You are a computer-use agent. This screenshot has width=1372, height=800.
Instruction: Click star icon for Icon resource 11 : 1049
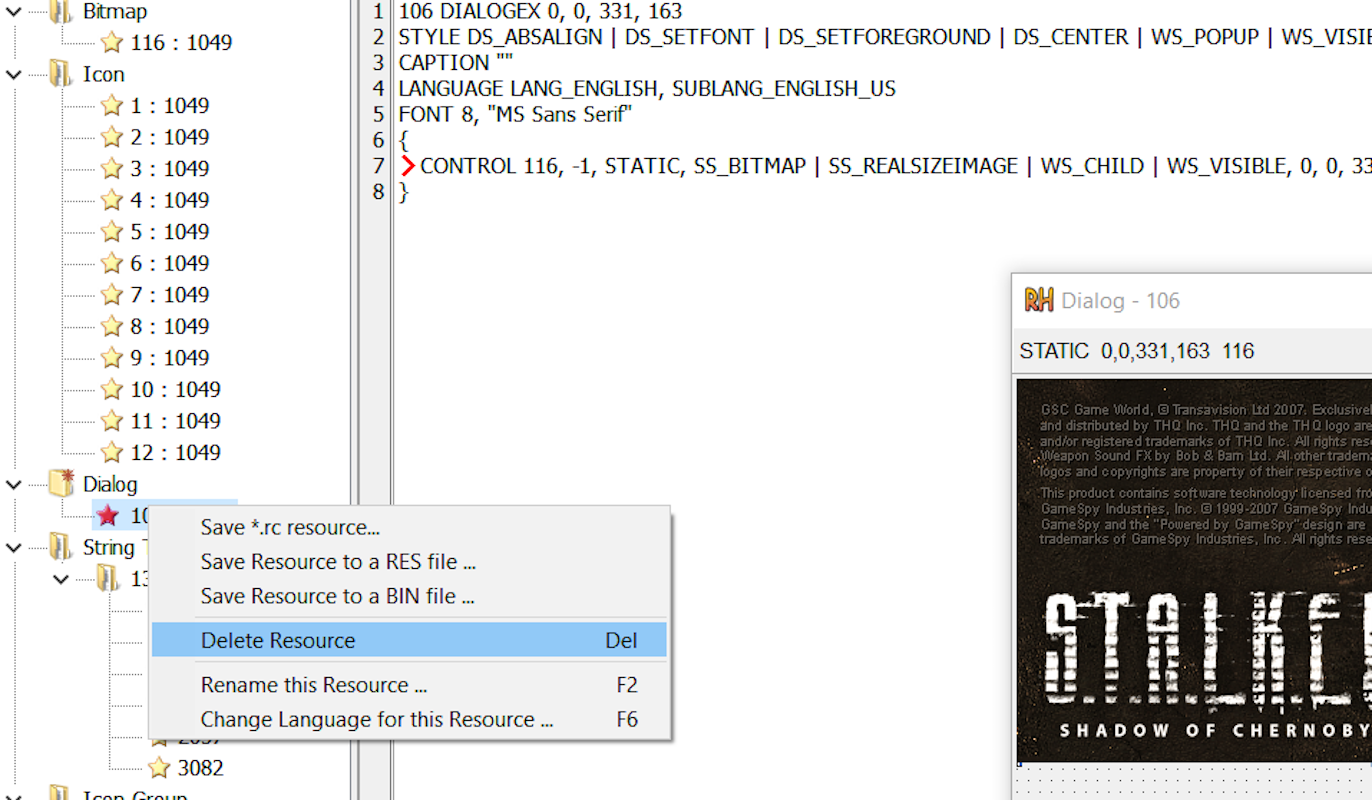[x=112, y=421]
